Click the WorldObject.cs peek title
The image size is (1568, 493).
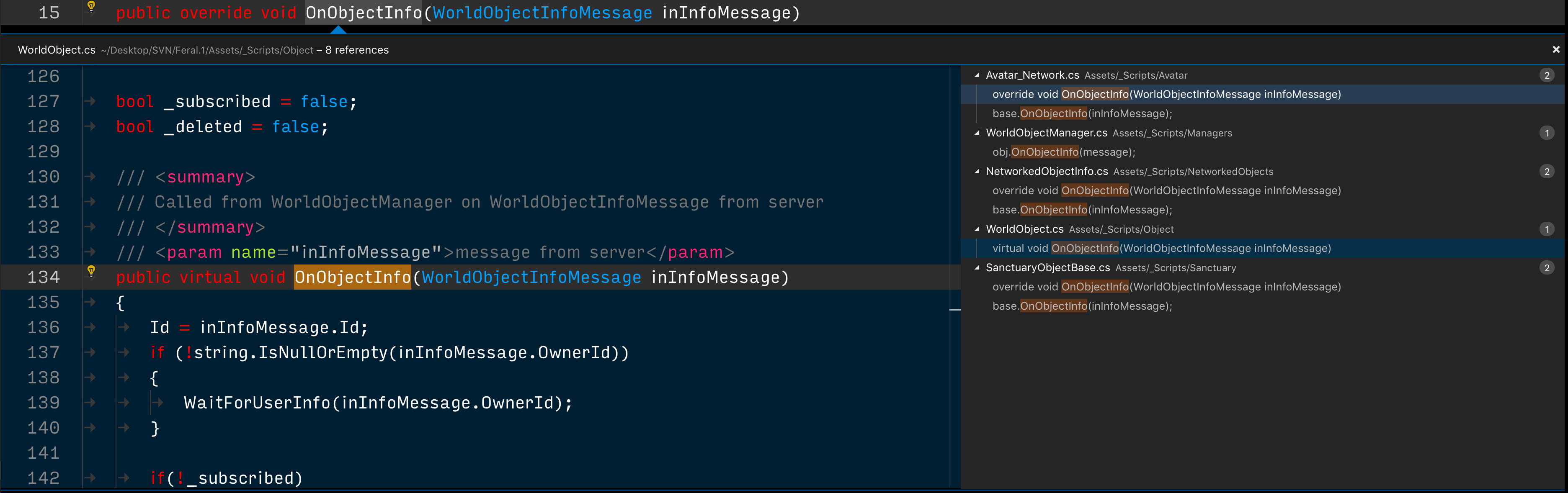57,50
